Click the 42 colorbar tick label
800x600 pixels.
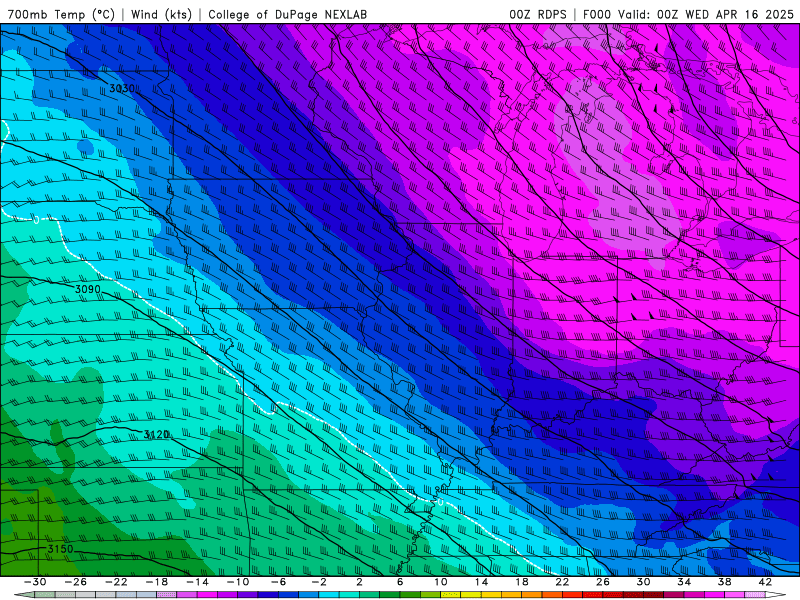765,582
